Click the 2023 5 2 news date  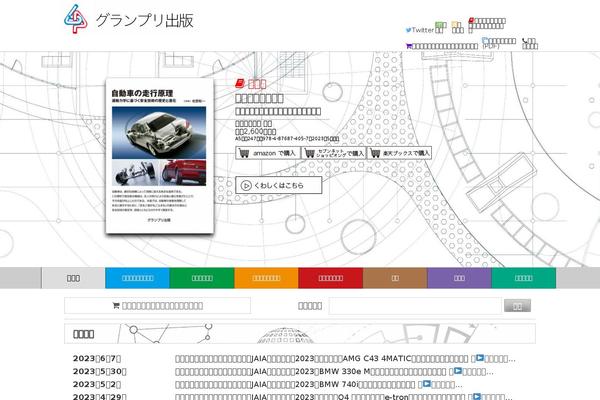click(97, 384)
